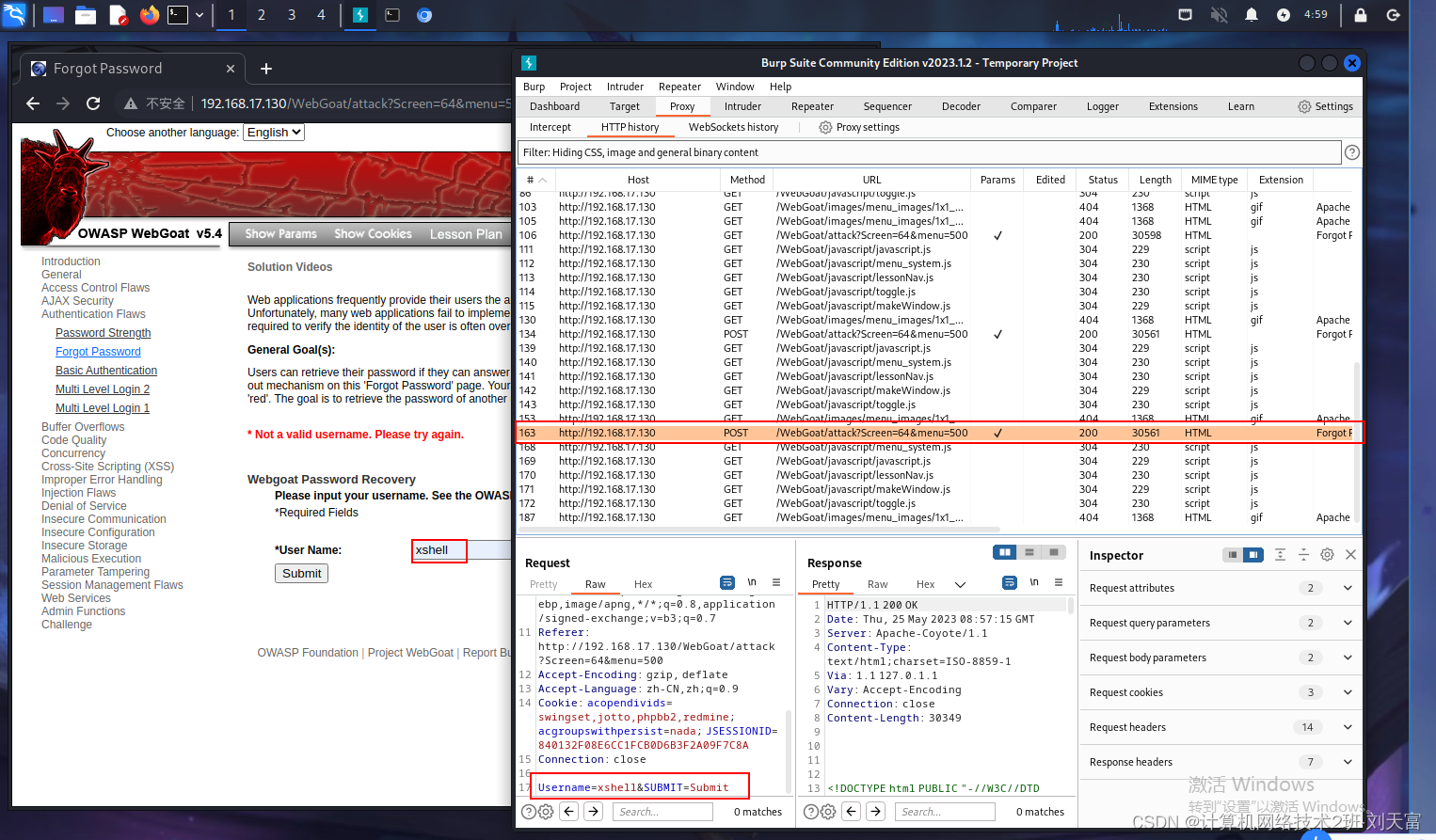Screen dimensions: 1436x840
Task: Click the Request search box
Action: coord(662,812)
